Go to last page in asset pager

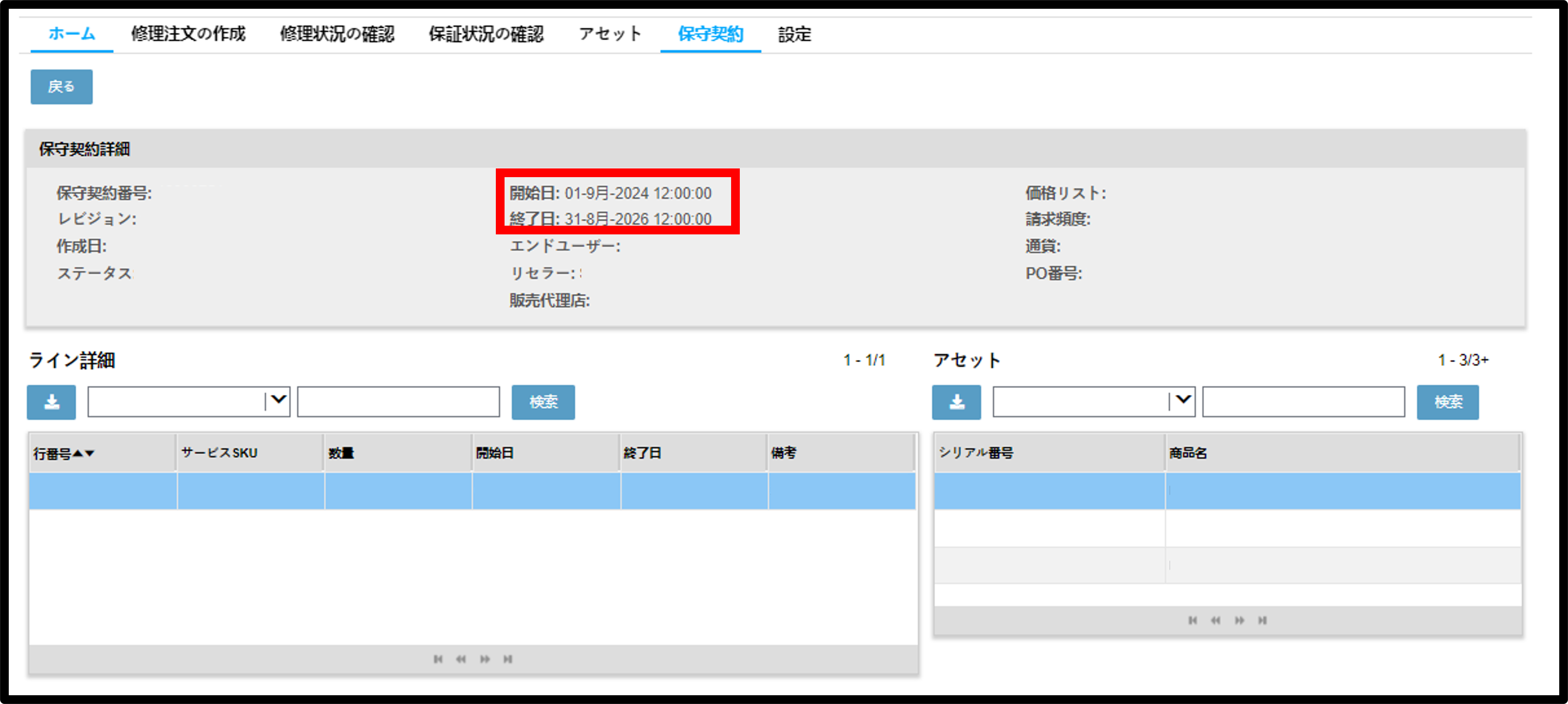[x=1263, y=620]
